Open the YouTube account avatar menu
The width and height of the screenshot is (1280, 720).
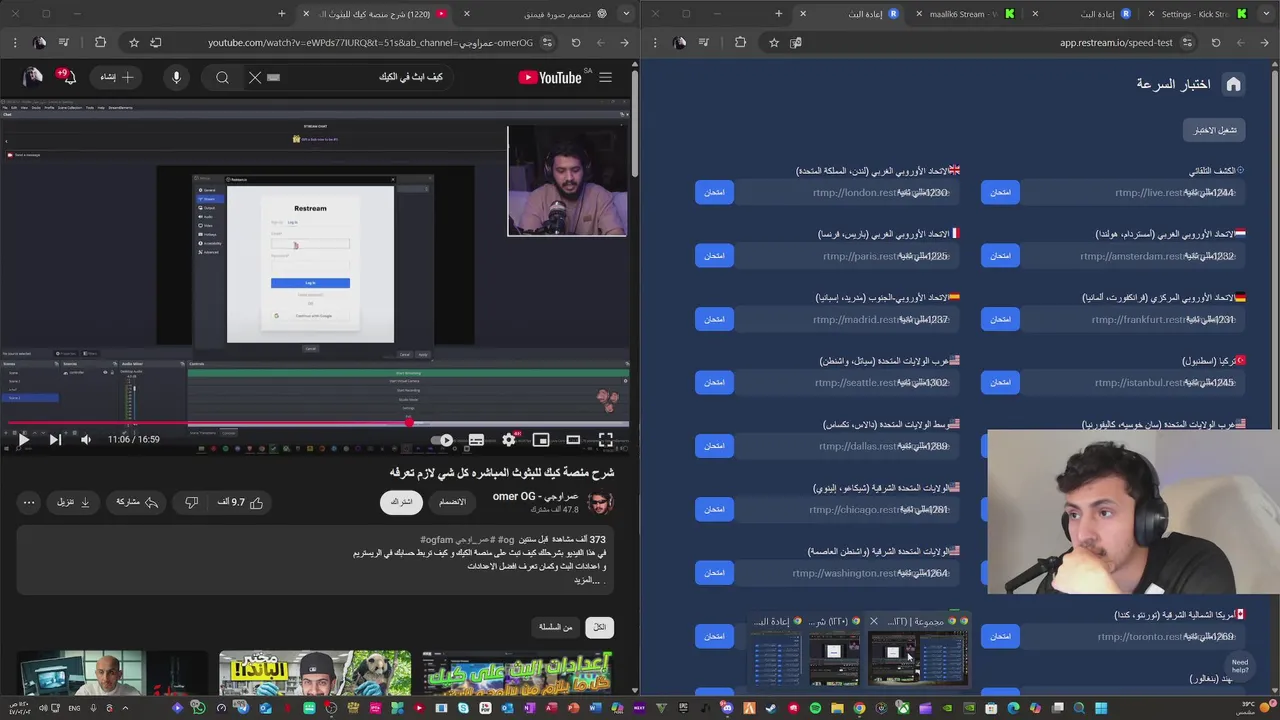click(x=33, y=77)
